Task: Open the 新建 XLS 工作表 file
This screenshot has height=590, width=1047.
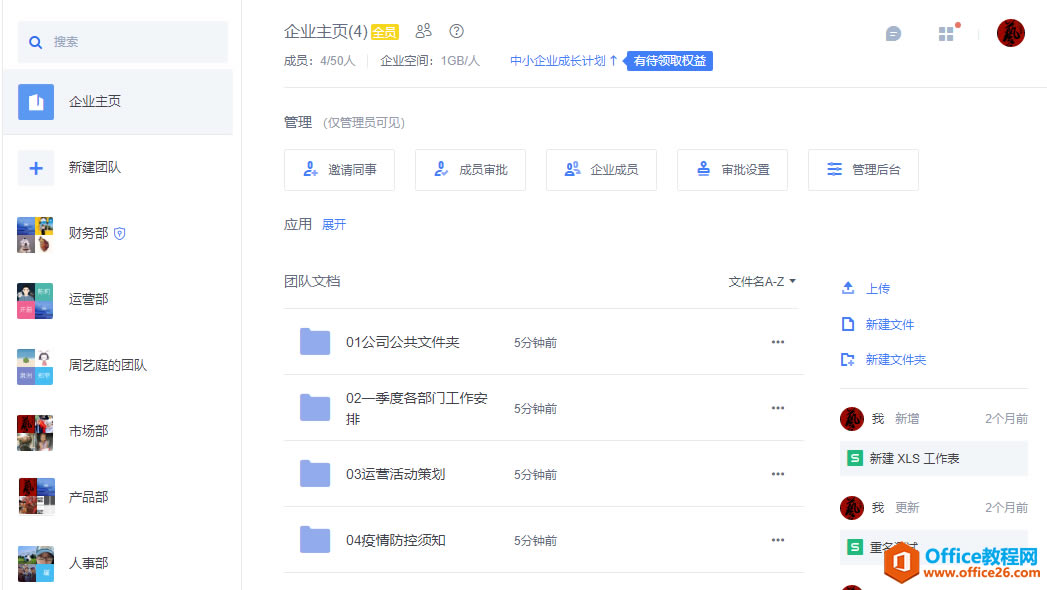Action: [914, 458]
